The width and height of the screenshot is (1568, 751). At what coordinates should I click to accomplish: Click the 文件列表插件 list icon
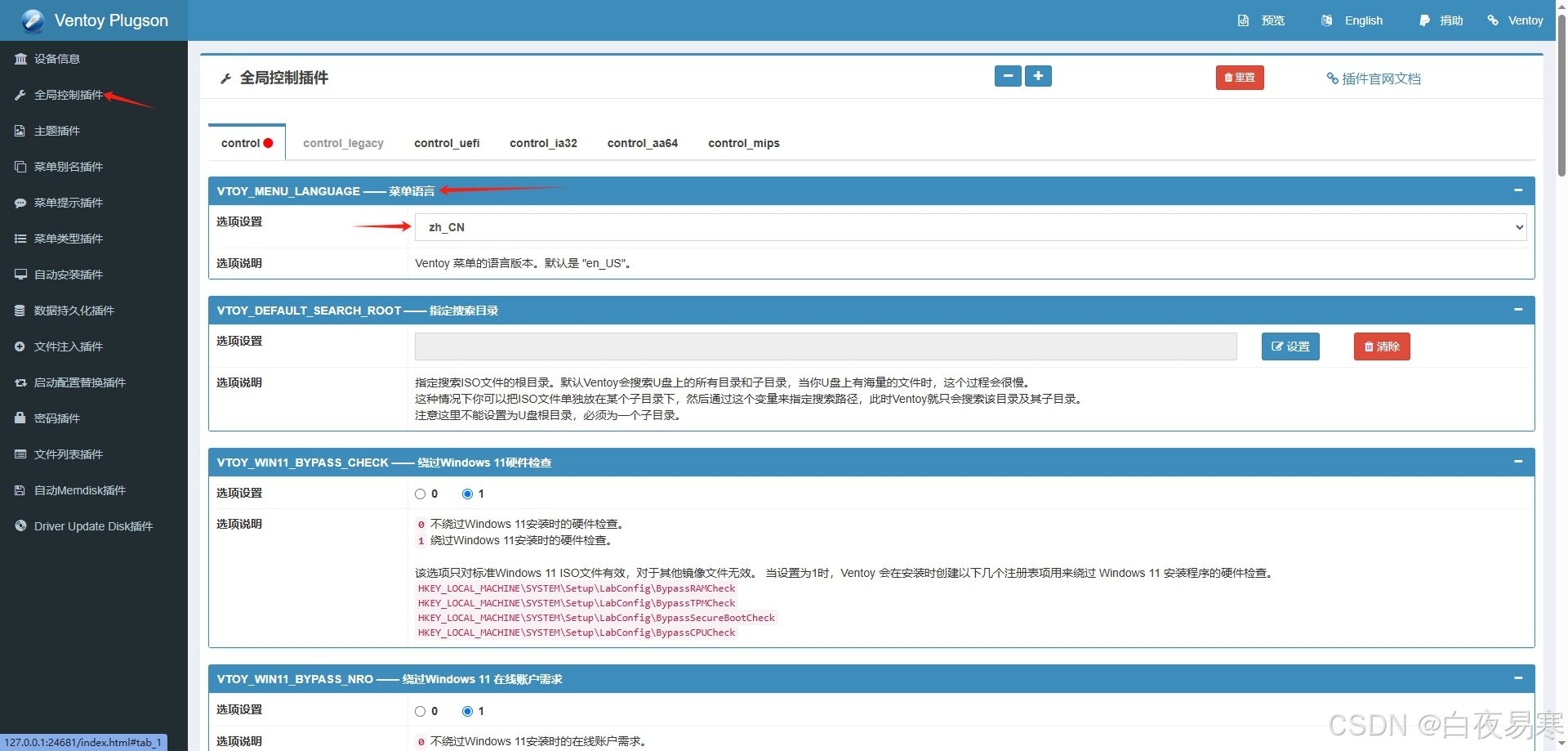tap(20, 454)
